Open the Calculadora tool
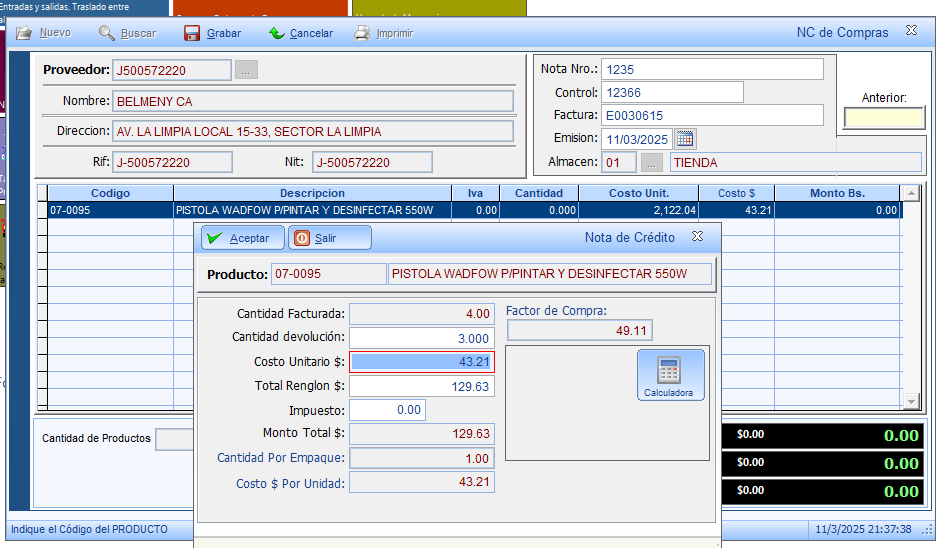Screen dimensions: 947x548 click(x=670, y=376)
